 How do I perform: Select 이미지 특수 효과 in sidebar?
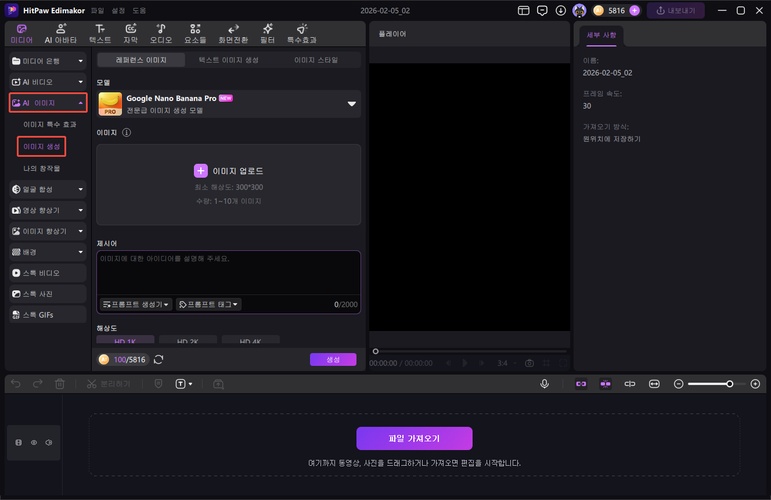click(50, 124)
